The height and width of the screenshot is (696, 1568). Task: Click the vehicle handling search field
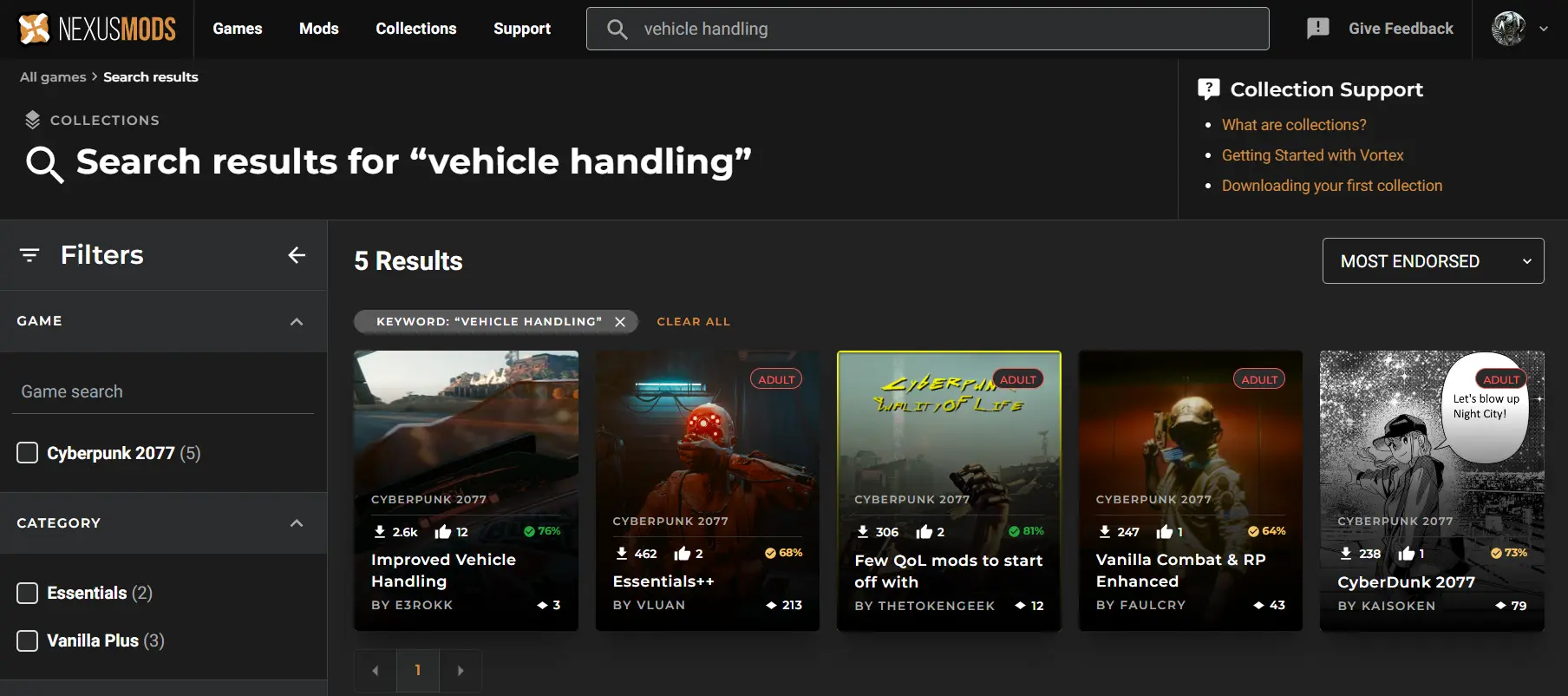[927, 29]
